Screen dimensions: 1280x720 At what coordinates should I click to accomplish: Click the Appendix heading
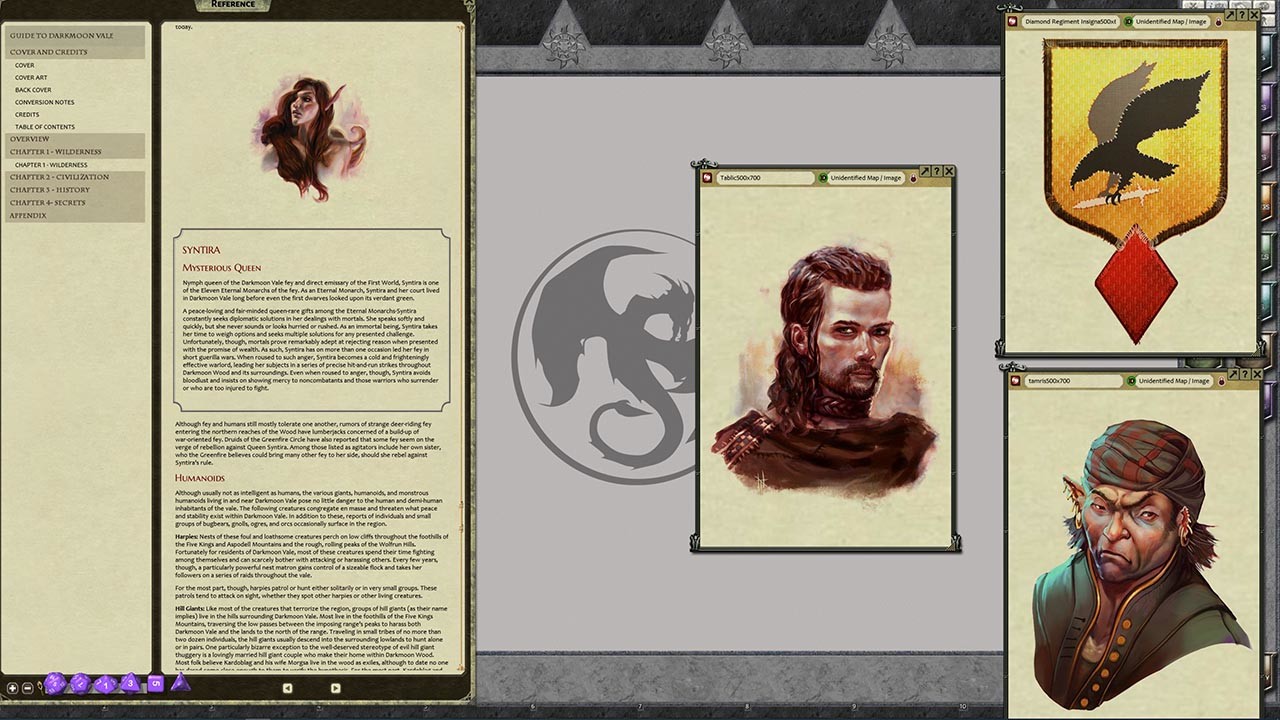coord(28,216)
